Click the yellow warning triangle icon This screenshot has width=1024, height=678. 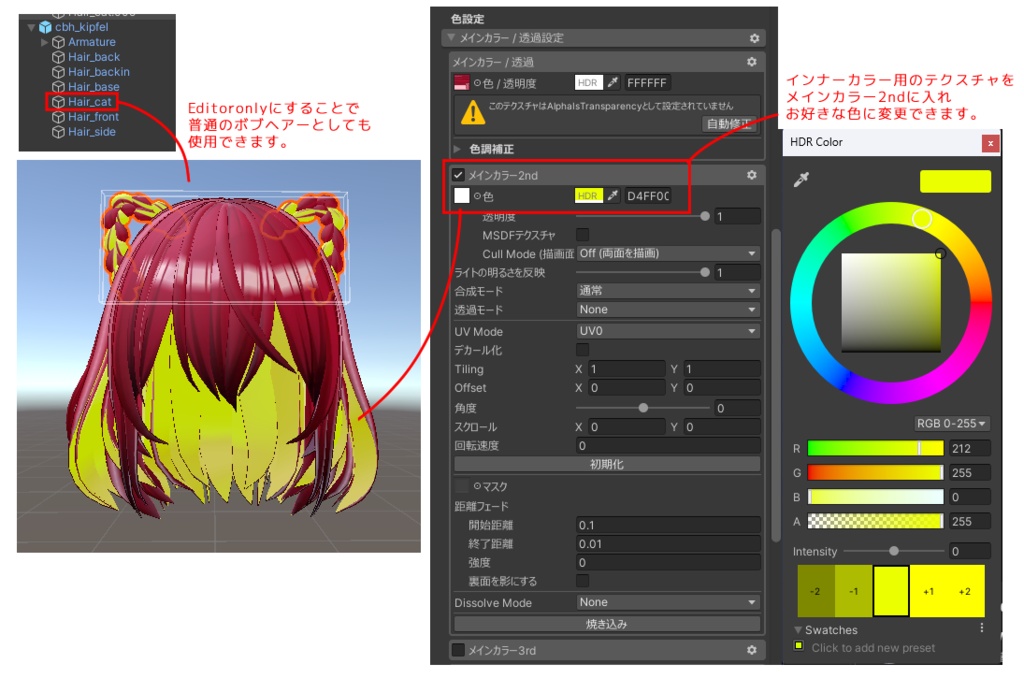tap(473, 113)
